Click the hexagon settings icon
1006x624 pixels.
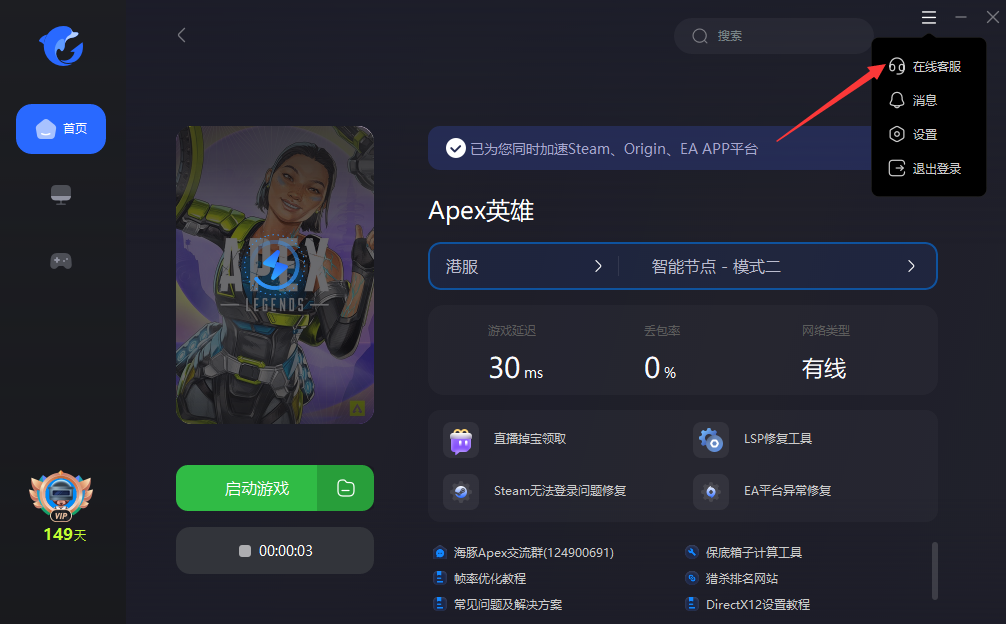pos(897,134)
